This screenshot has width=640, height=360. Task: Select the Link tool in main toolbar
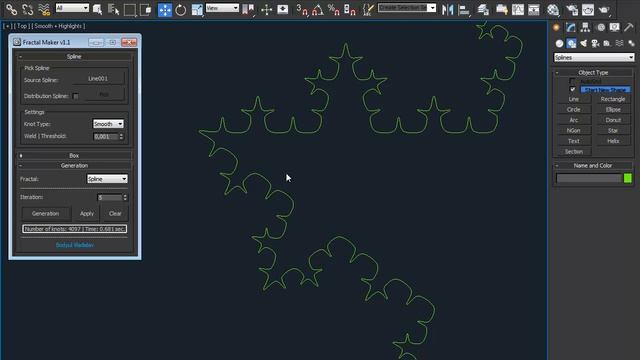[11, 9]
